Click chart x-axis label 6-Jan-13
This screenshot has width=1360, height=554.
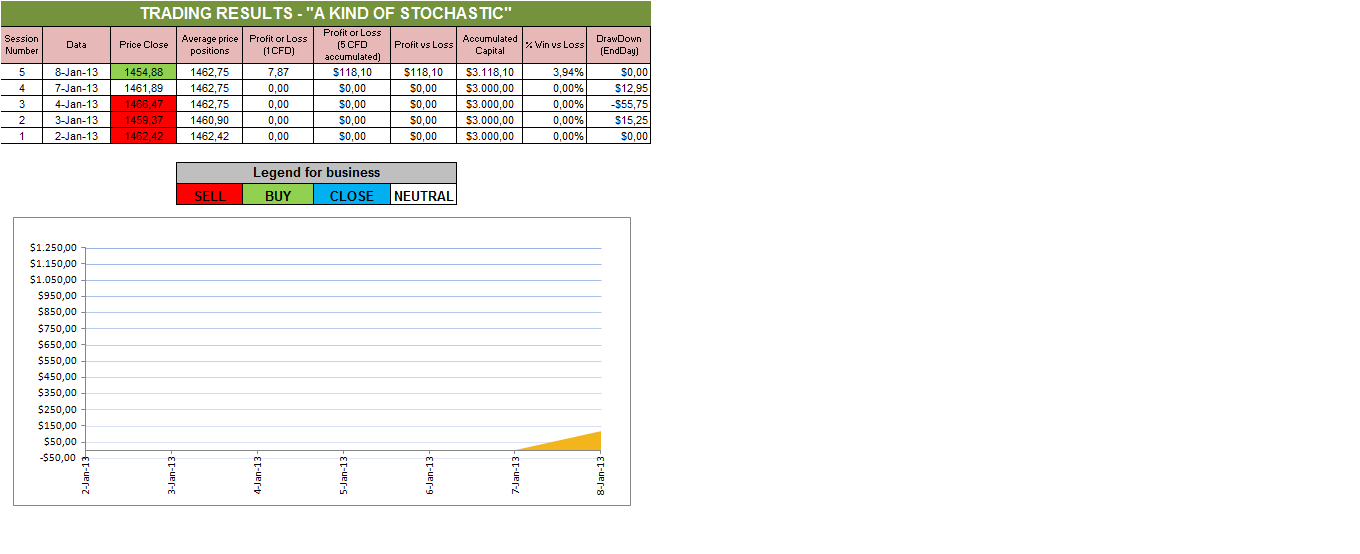coord(430,475)
